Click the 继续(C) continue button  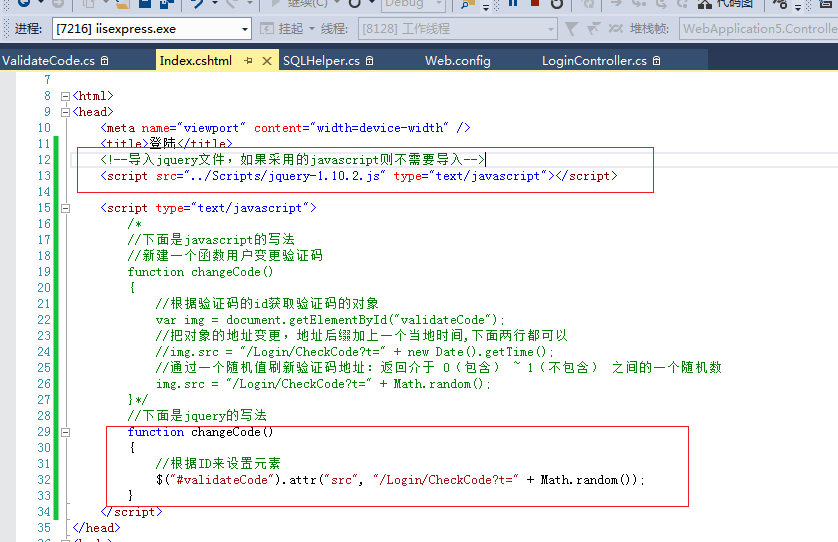[301, 4]
